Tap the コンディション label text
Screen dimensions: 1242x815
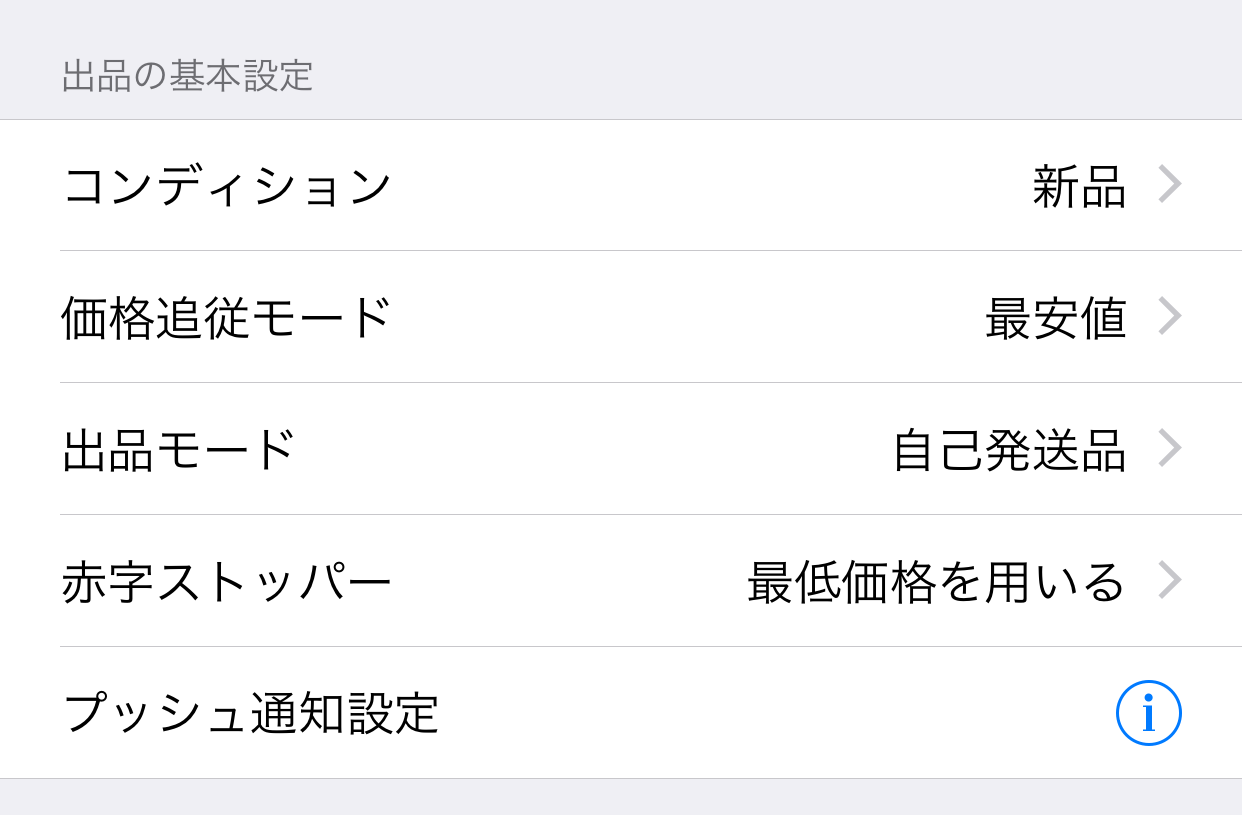226,186
